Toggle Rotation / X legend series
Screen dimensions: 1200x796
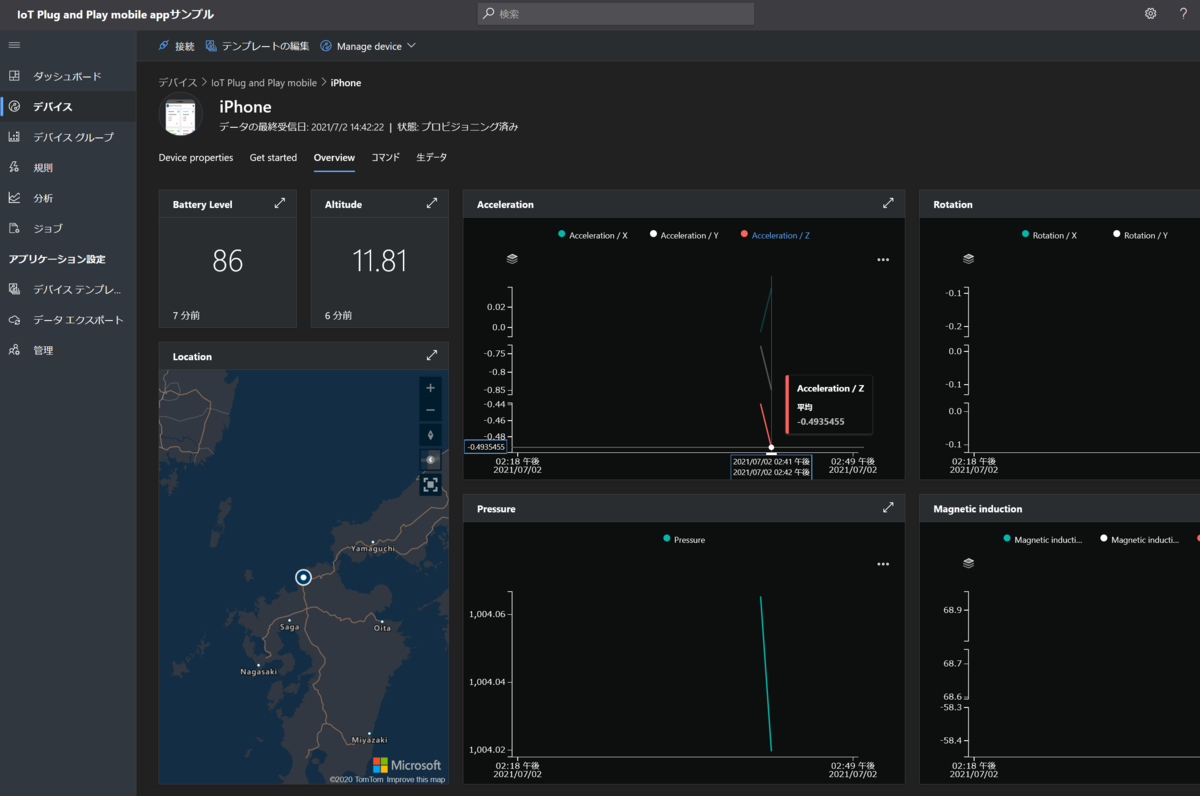pos(1049,235)
